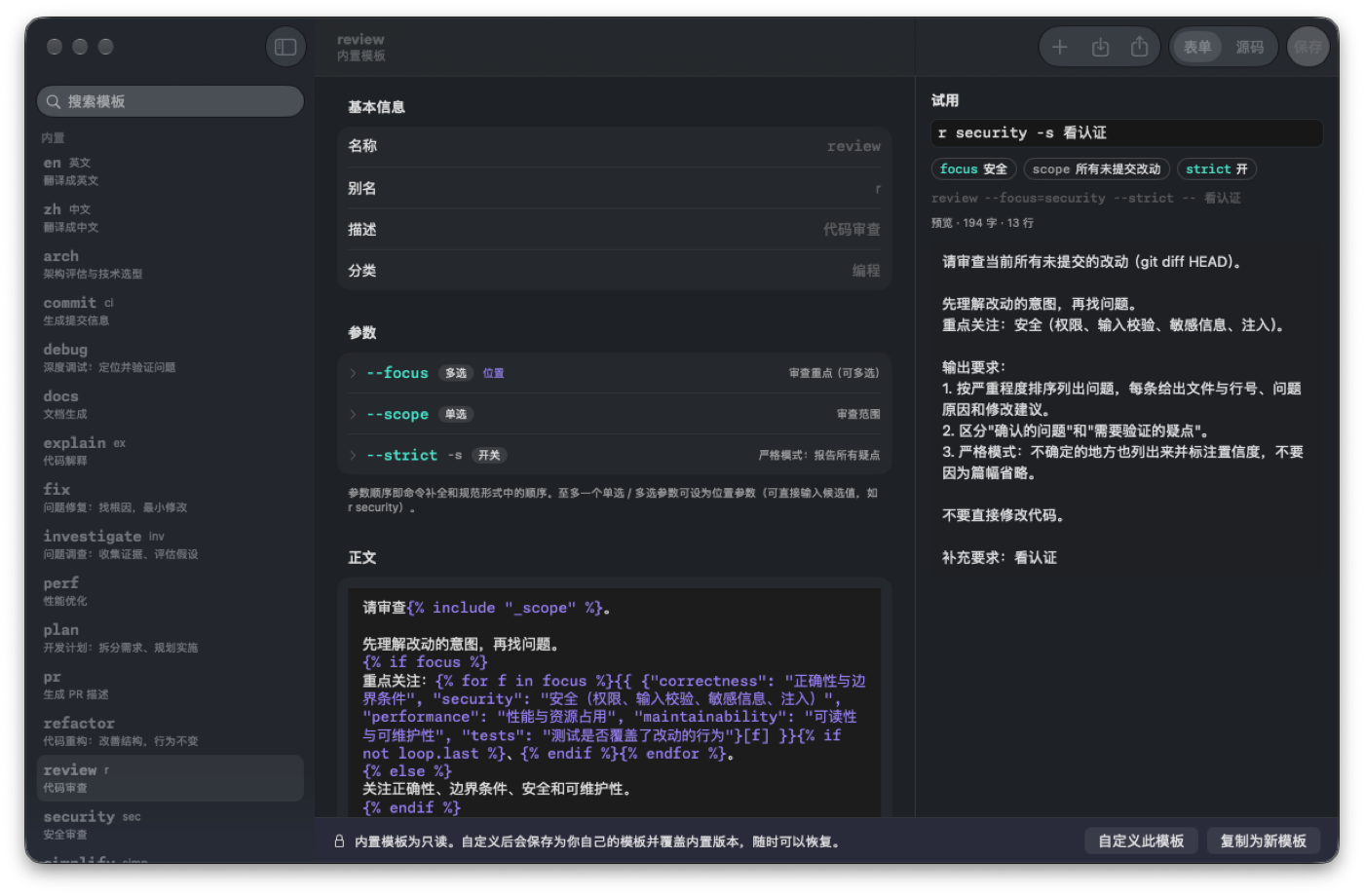Viewport: 1364px width, 896px height.
Task: Toggle the sidebar panel icon
Action: [x=285, y=47]
